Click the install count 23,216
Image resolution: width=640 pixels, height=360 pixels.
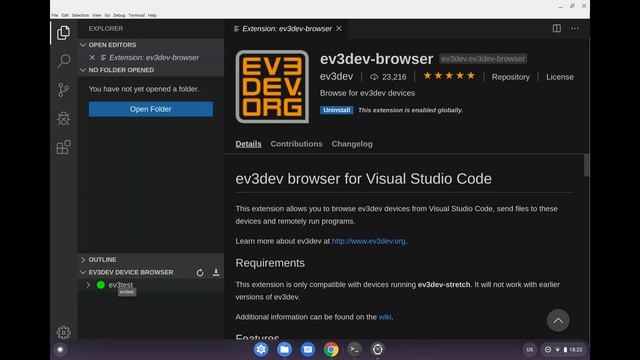[x=388, y=77]
